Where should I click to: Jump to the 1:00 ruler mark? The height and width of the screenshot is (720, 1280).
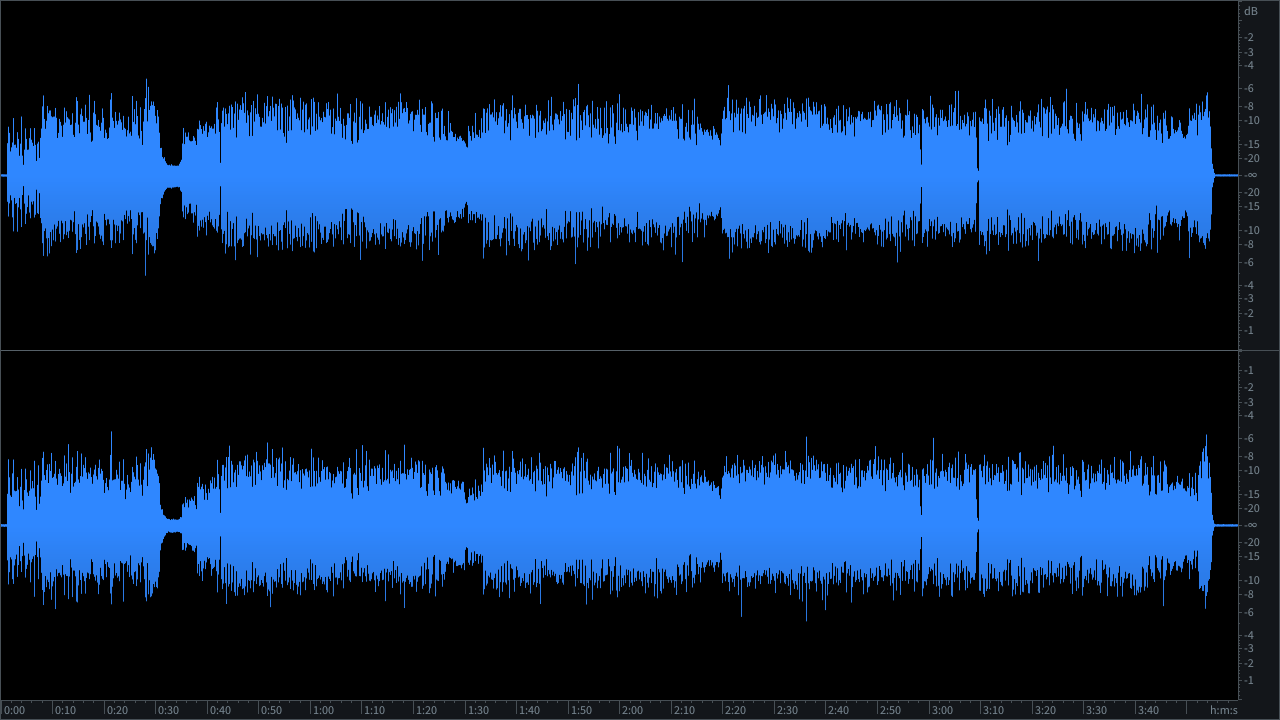pos(323,710)
